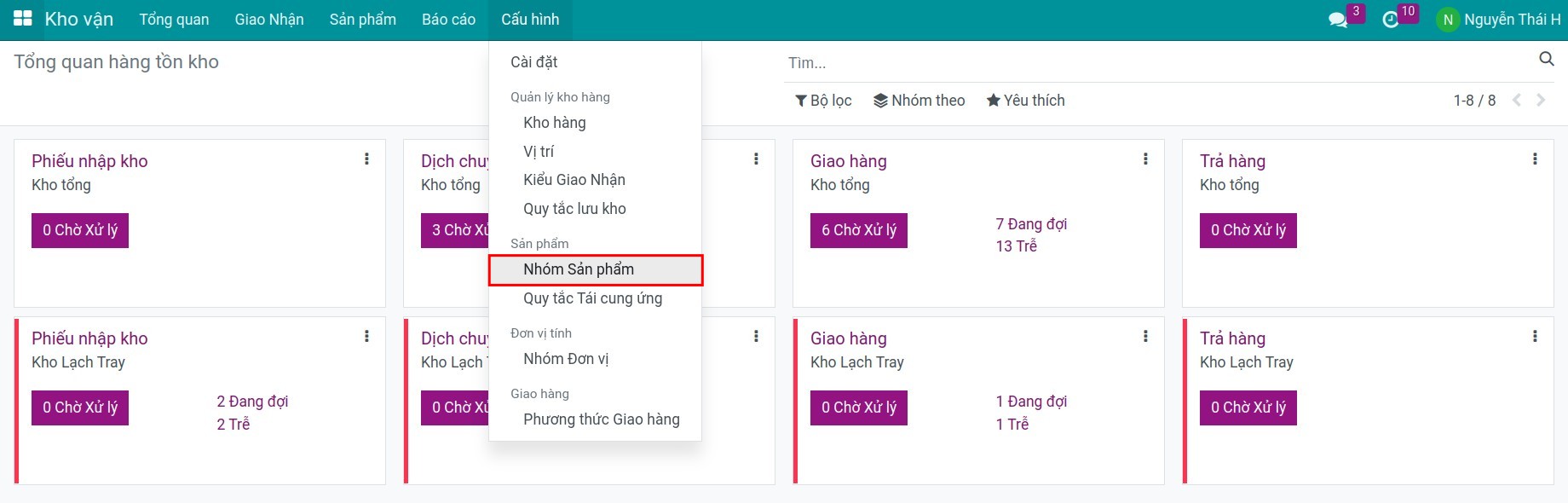Open the apps grid menu
Screen dimensions: 1568x503
pos(22,18)
